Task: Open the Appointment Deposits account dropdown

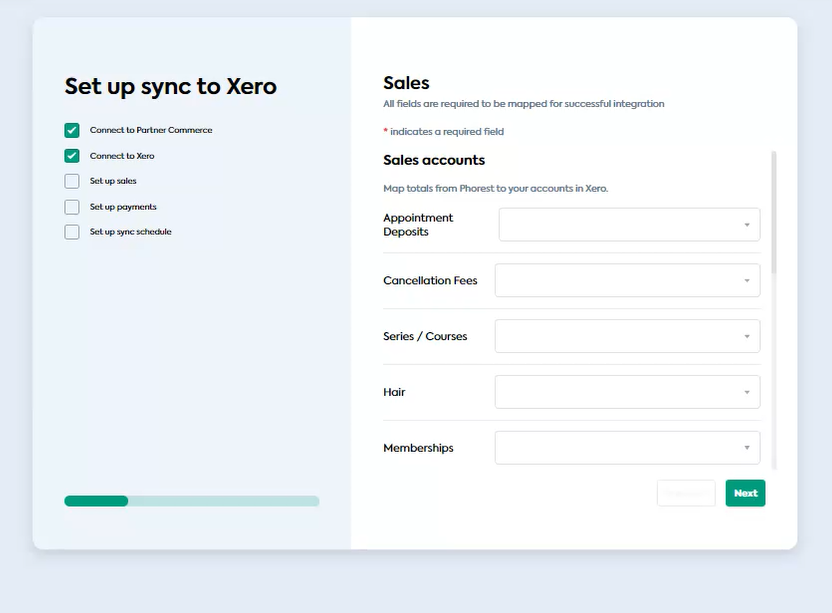Action: [x=629, y=225]
